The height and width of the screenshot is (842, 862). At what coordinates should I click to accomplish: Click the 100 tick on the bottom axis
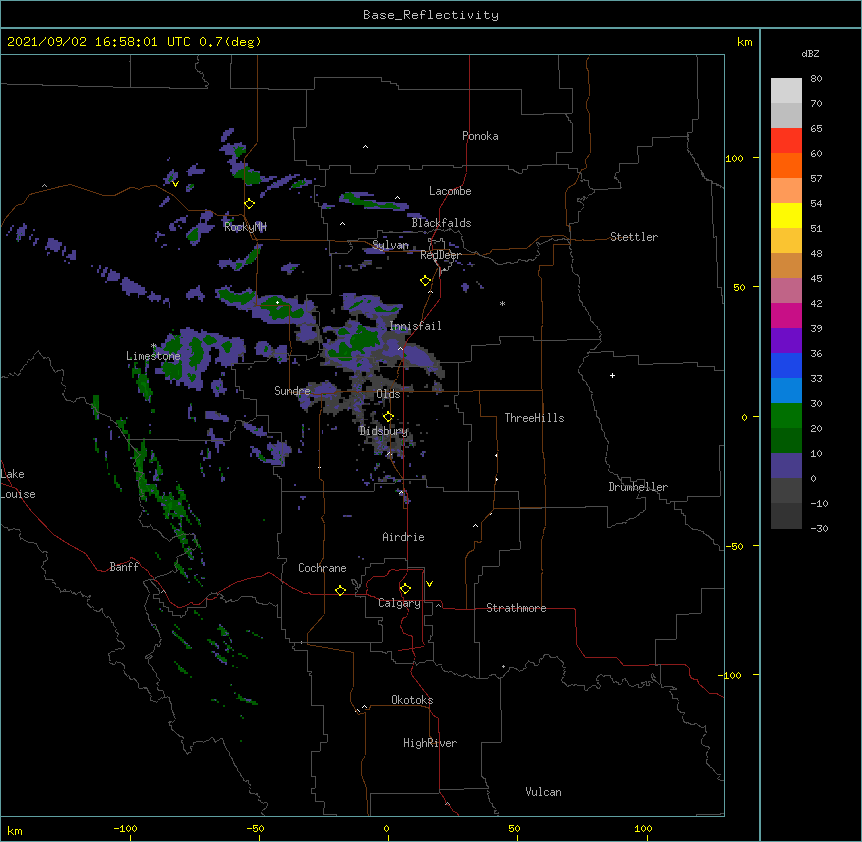pyautogui.click(x=643, y=828)
